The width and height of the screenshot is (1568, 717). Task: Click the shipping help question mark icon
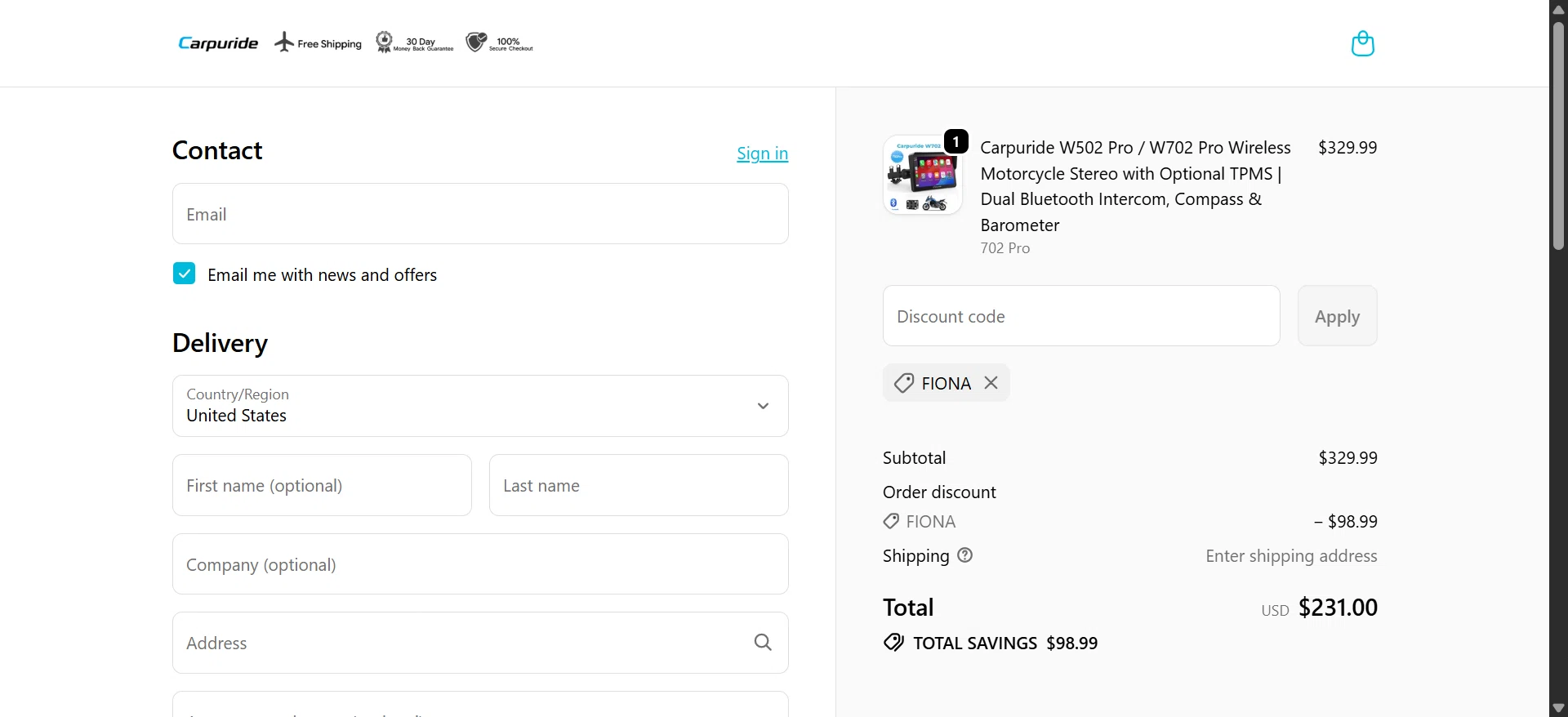click(964, 555)
